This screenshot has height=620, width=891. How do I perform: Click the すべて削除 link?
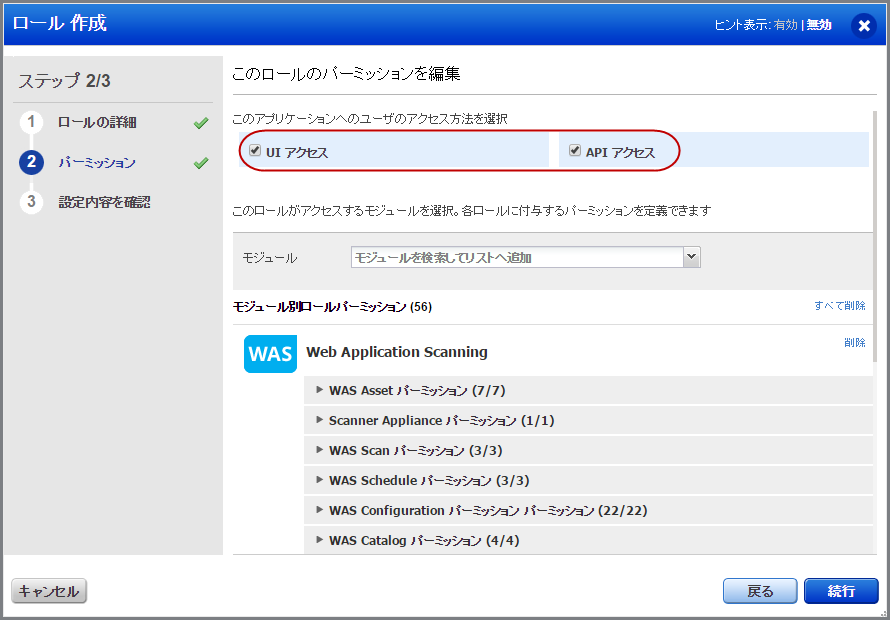[842, 306]
